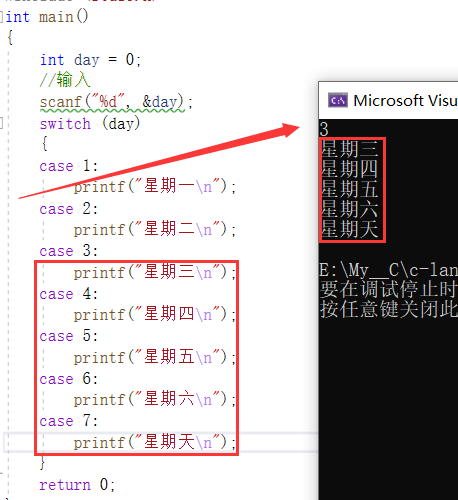Click the input "3" in the console

(324, 129)
